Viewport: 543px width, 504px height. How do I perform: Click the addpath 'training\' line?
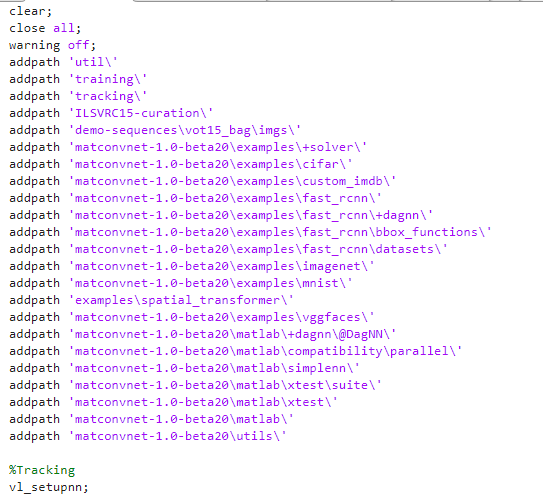tap(78, 79)
